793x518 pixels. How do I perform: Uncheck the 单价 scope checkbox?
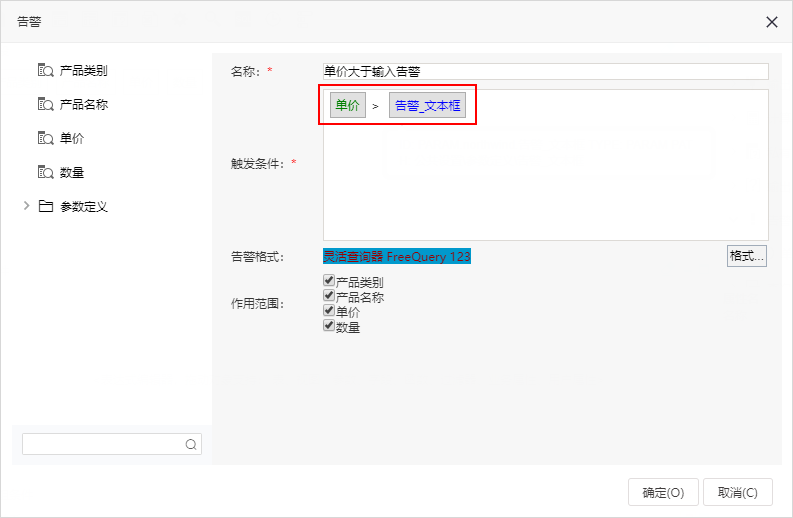[x=329, y=310]
